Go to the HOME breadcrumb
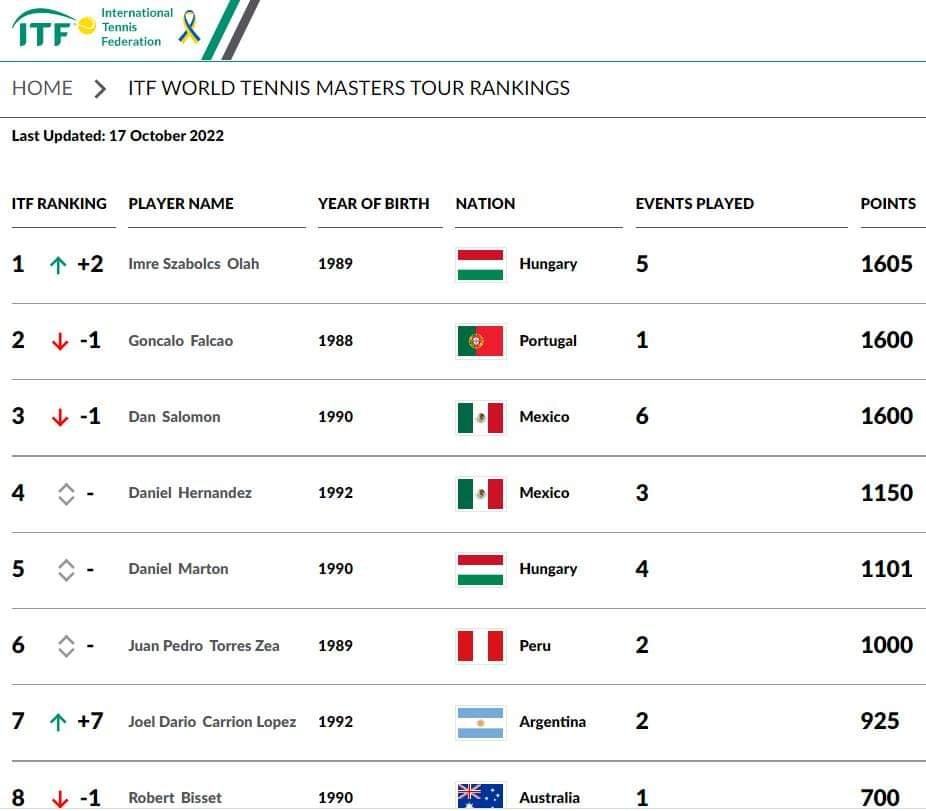Screen dimensions: 926x811 point(42,88)
